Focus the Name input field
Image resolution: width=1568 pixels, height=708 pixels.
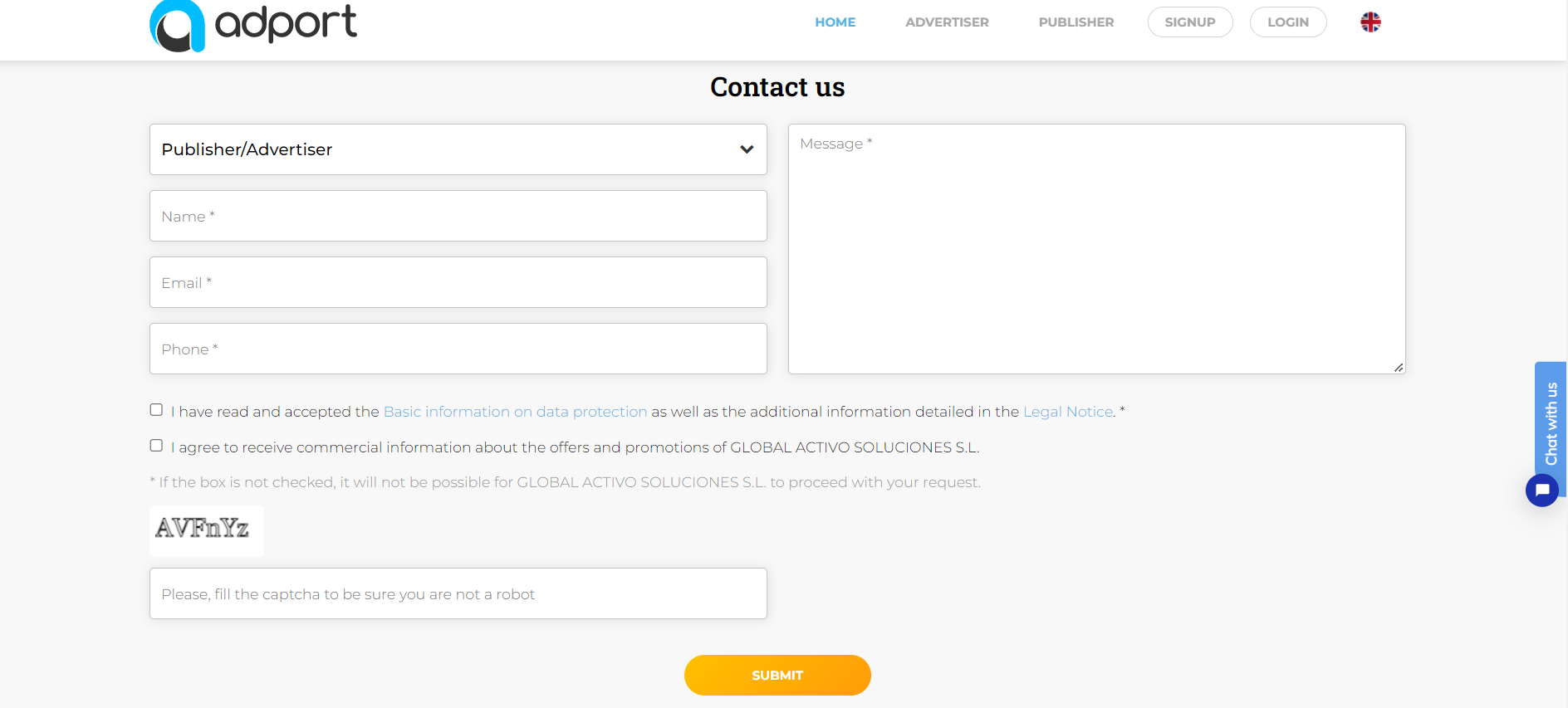click(x=458, y=216)
